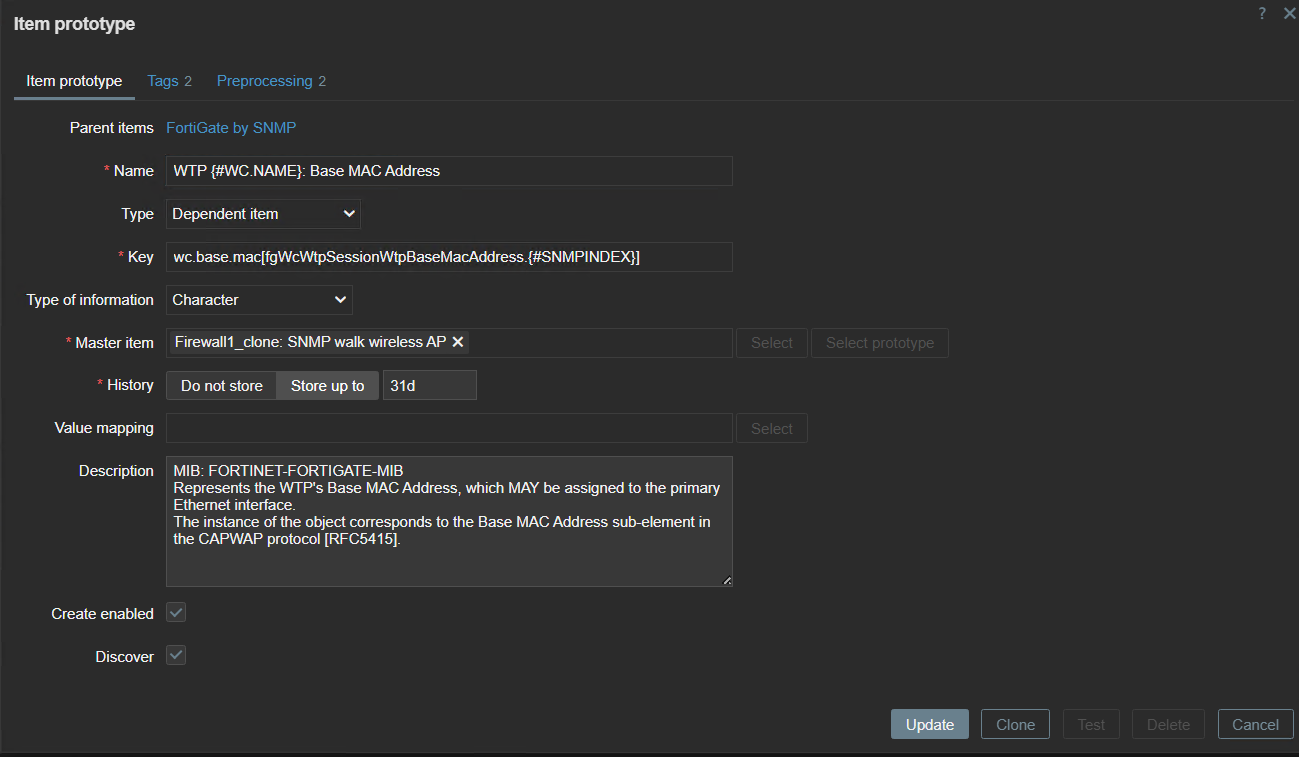
Task: Click the Cancel button
Action: [1255, 725]
